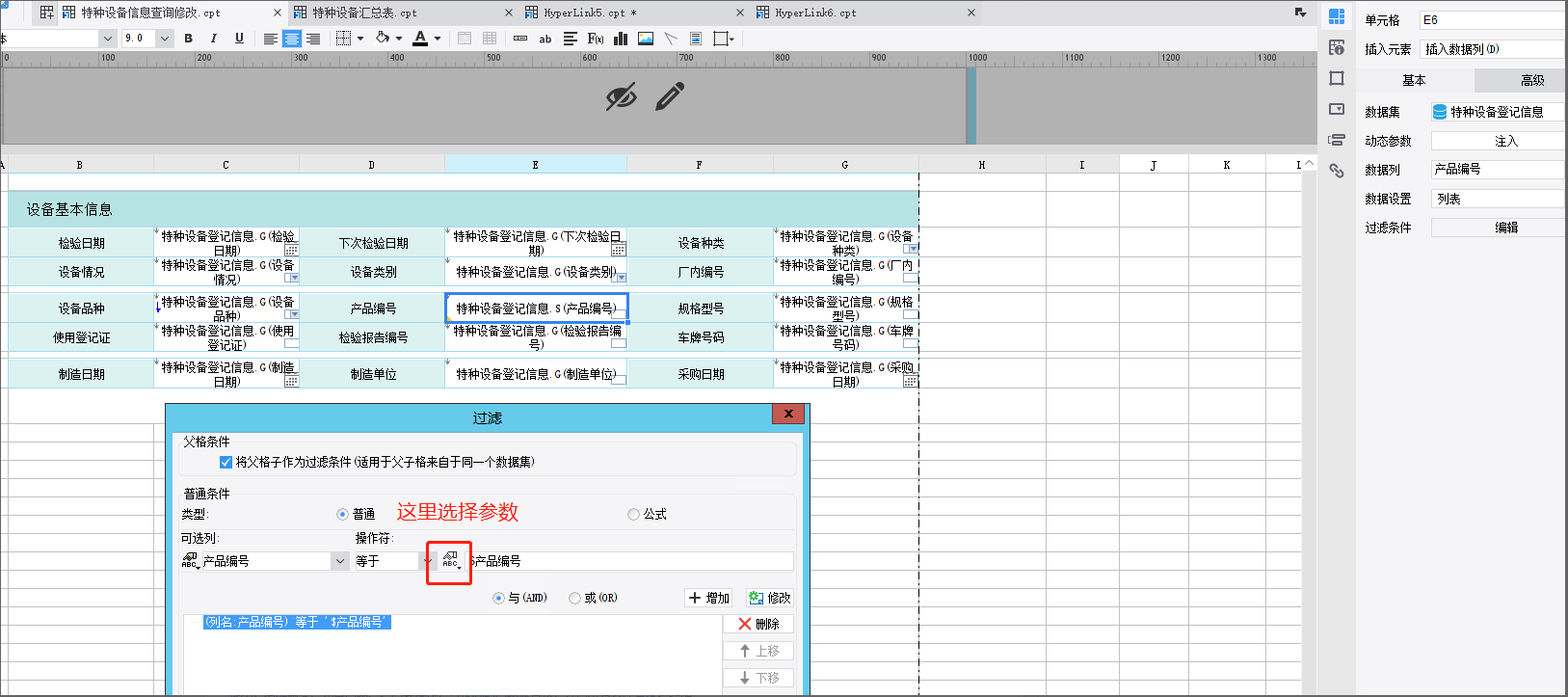This screenshot has height=697, width=1568.
Task: Expand fill color dropdown arrow
Action: point(399,39)
